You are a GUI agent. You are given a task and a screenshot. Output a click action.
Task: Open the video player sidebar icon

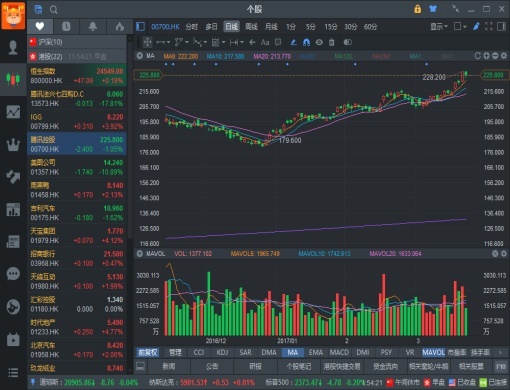pyautogui.click(x=13, y=340)
